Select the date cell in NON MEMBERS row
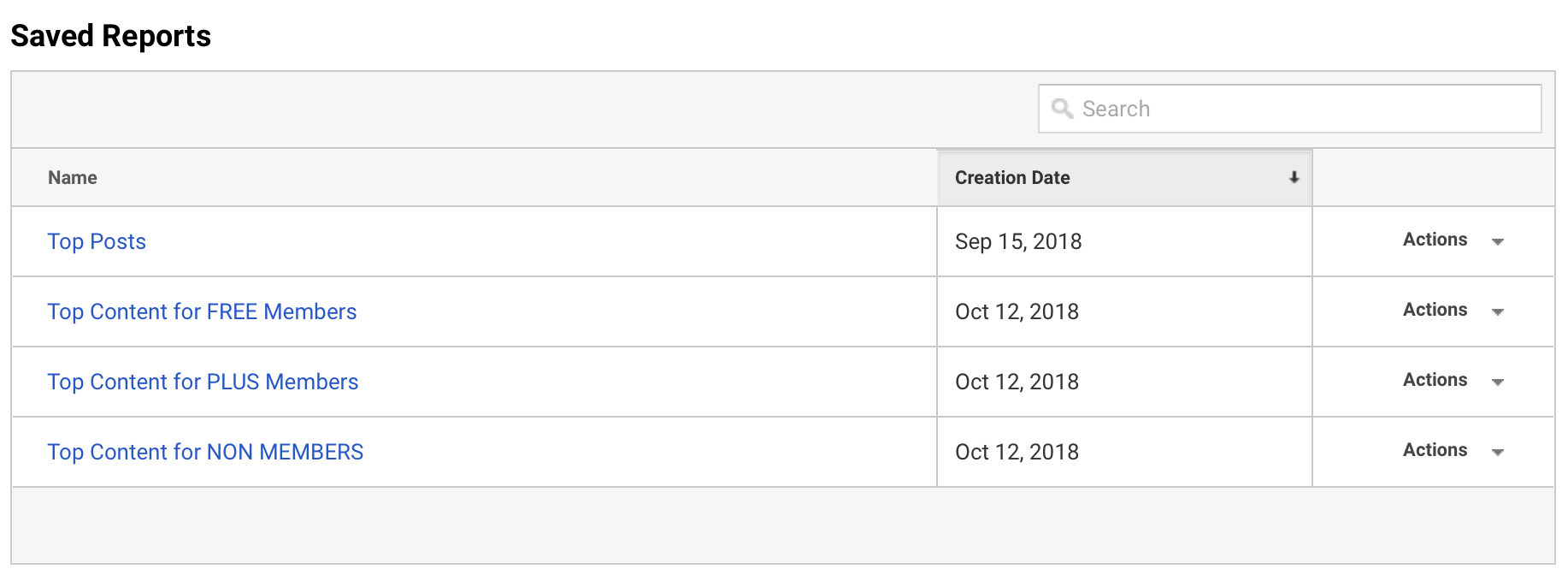This screenshot has height=575, width=1568. (1017, 453)
